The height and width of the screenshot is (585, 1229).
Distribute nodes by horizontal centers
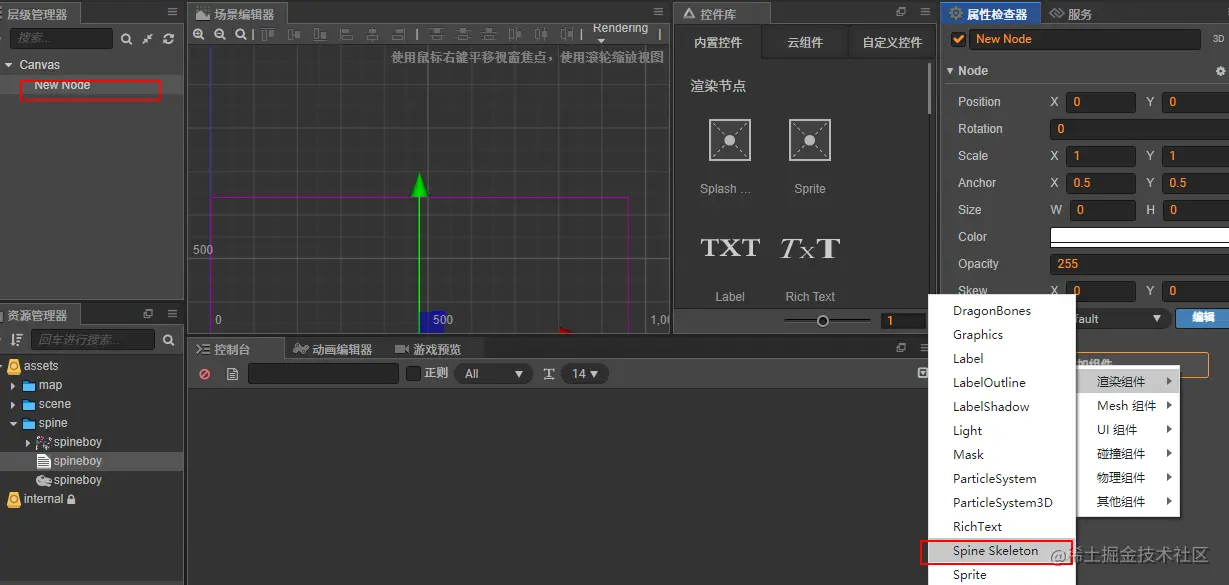tap(541, 34)
